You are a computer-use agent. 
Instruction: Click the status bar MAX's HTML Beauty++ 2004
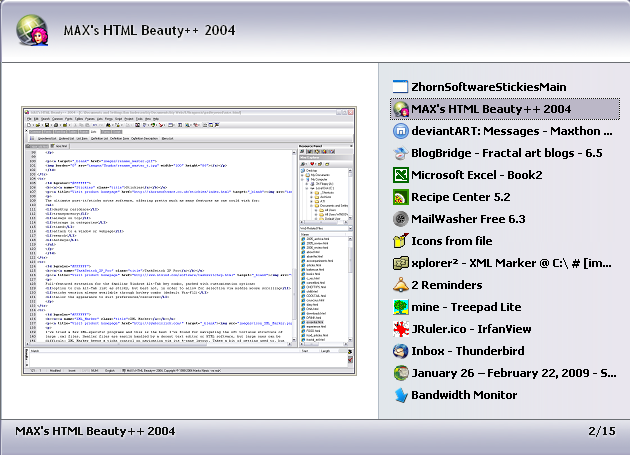(x=95, y=431)
